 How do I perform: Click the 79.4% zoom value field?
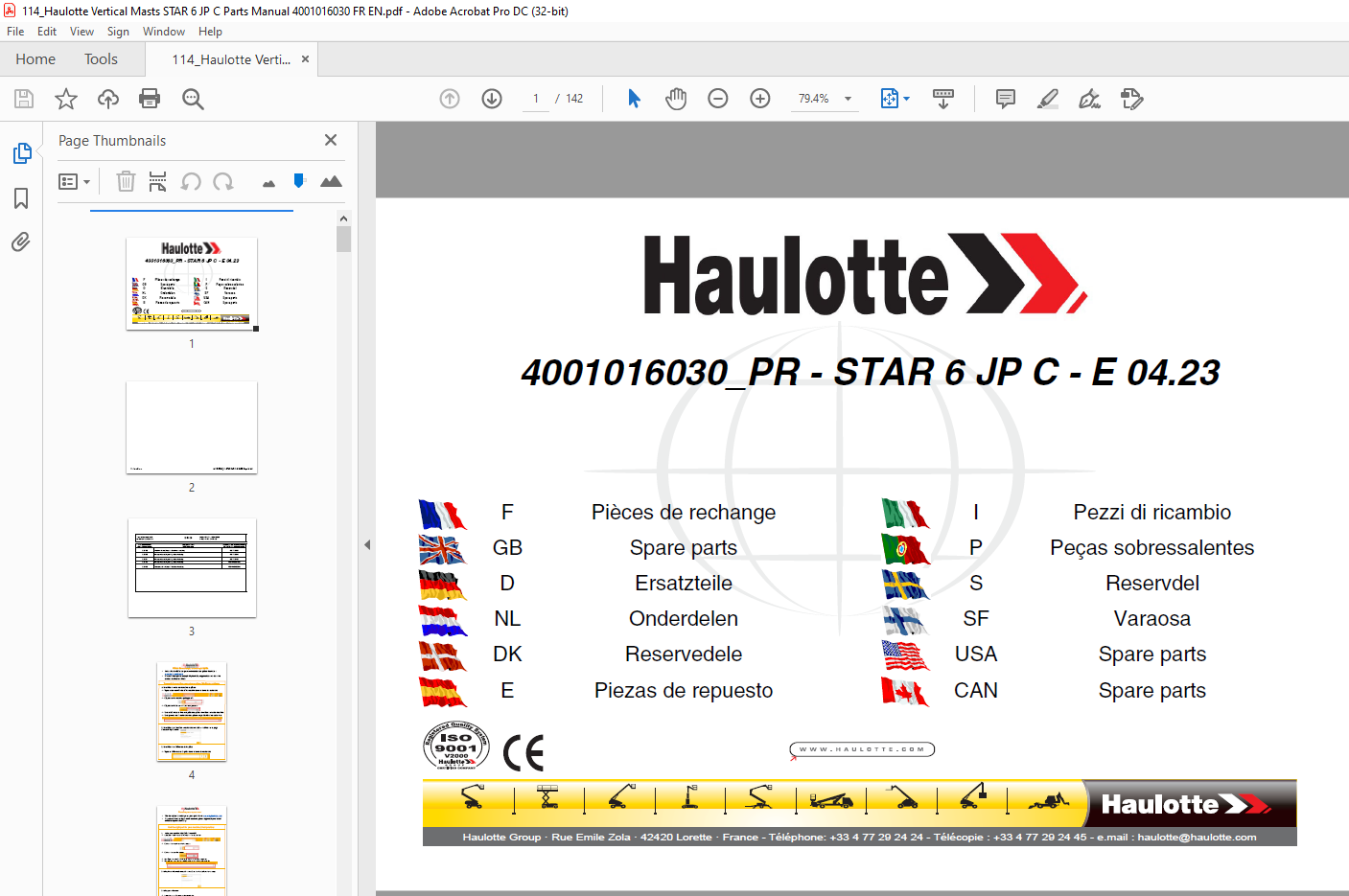pos(814,99)
